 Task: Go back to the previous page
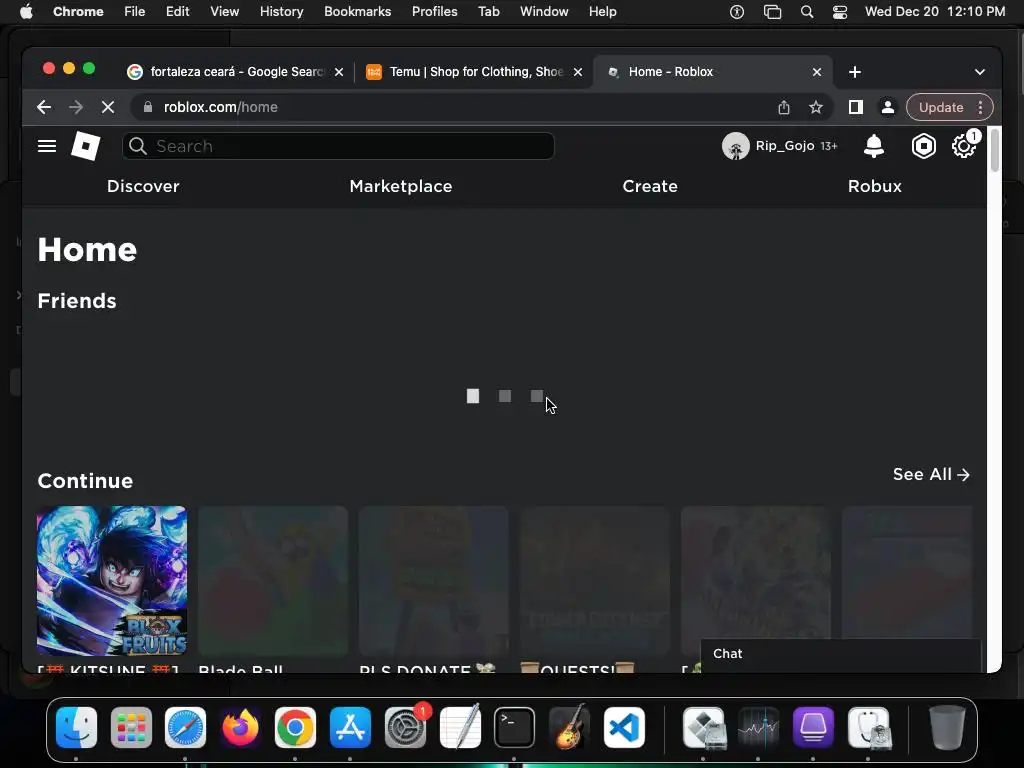pos(44,107)
